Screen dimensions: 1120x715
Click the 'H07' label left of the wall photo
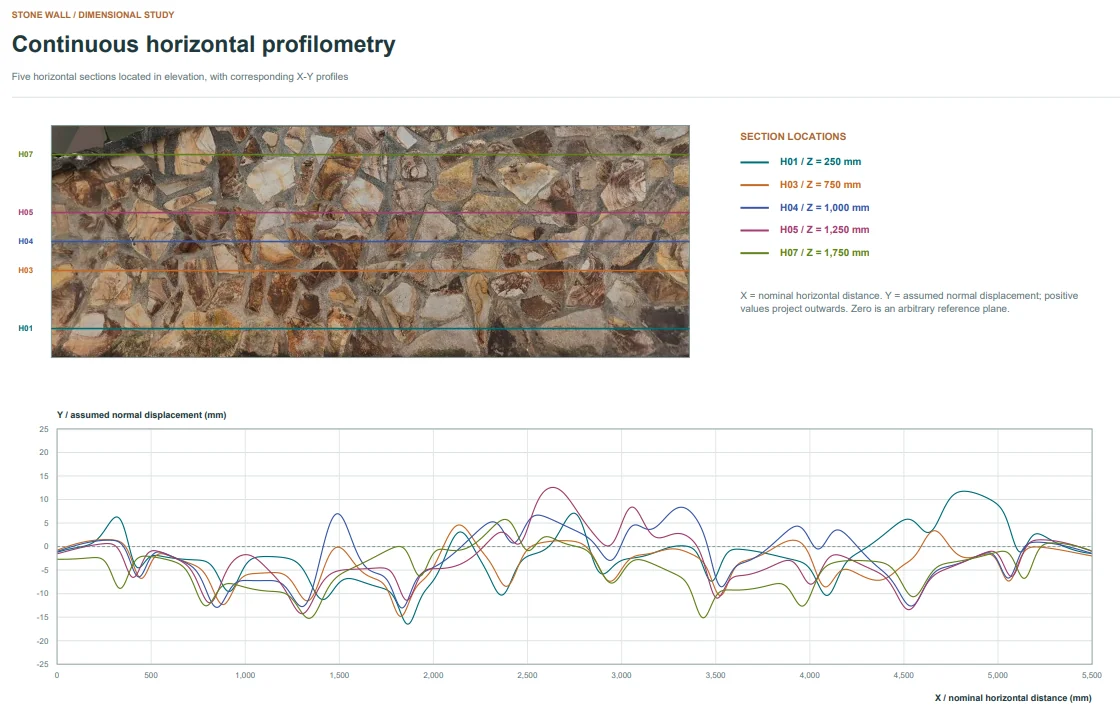pyautogui.click(x=26, y=154)
